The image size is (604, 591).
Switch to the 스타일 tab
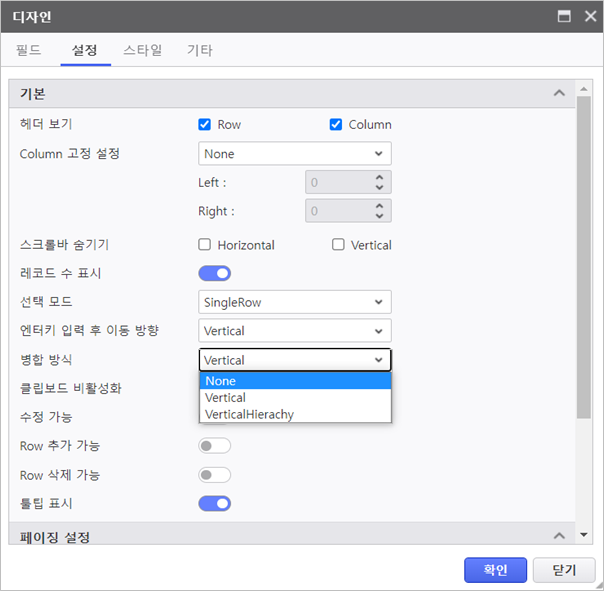click(x=143, y=50)
